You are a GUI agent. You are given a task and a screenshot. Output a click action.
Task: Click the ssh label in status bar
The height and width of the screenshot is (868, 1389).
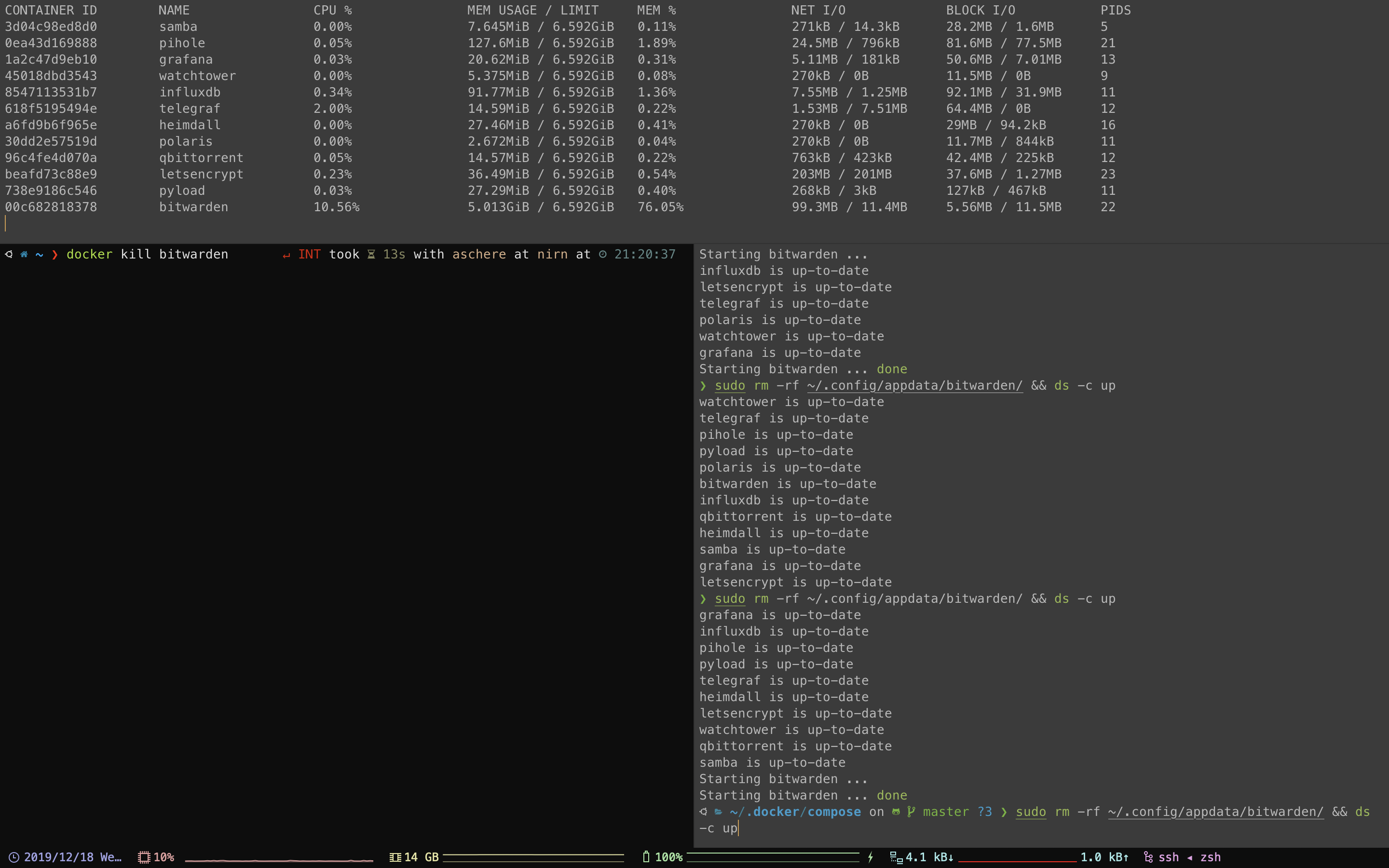click(x=1168, y=857)
